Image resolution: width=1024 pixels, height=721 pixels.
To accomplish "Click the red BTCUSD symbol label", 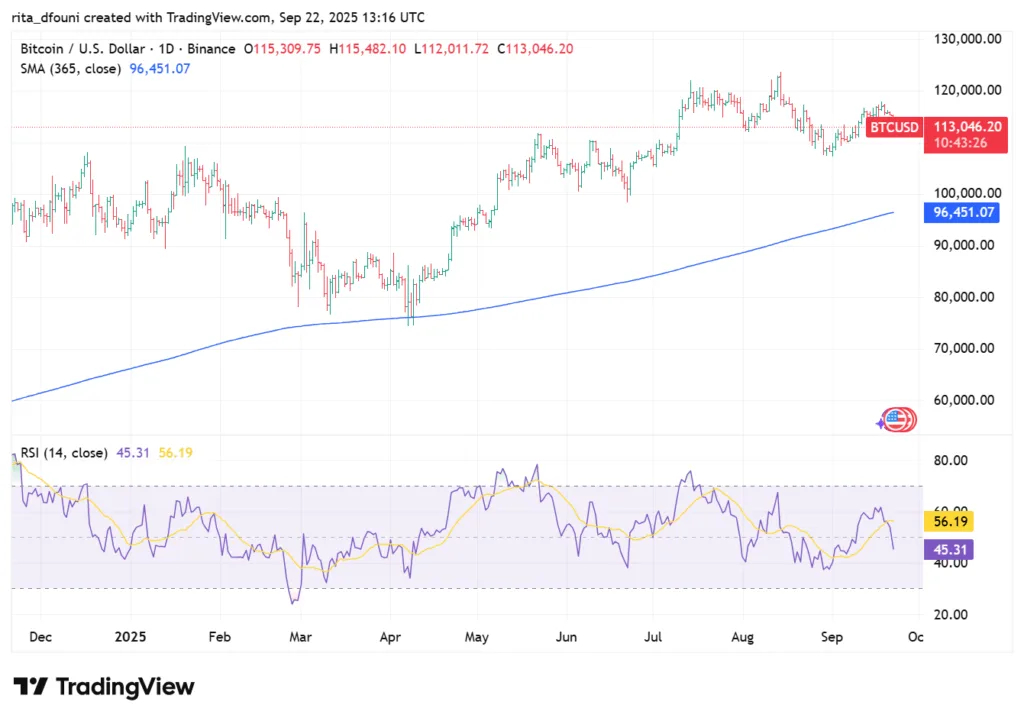I will (893, 127).
